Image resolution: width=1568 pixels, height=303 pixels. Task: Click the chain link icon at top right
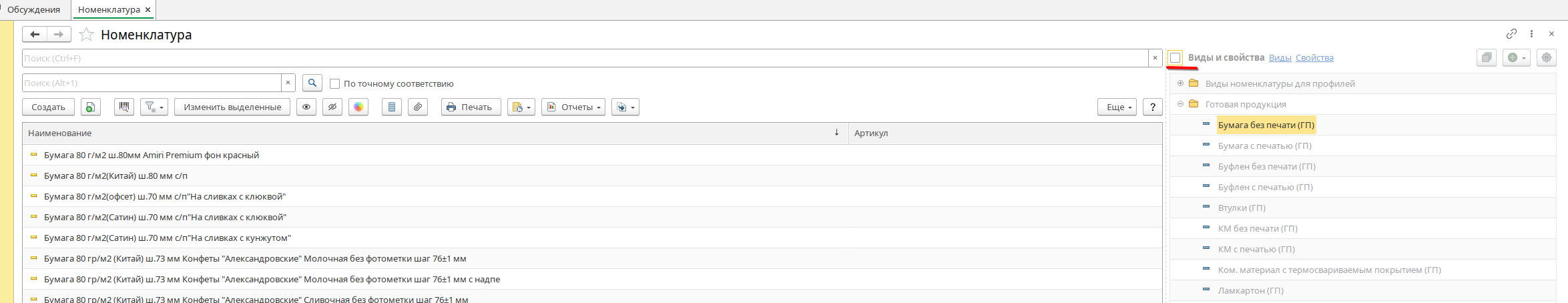[x=1511, y=34]
